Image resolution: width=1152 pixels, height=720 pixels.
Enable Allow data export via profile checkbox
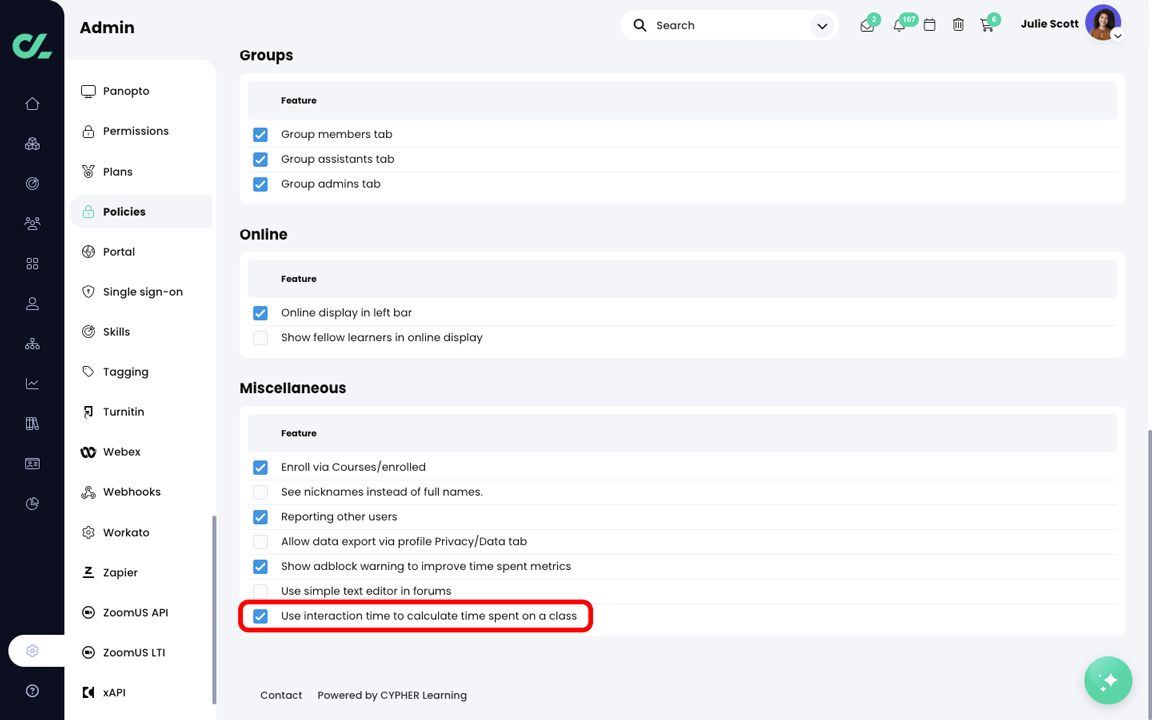point(260,542)
